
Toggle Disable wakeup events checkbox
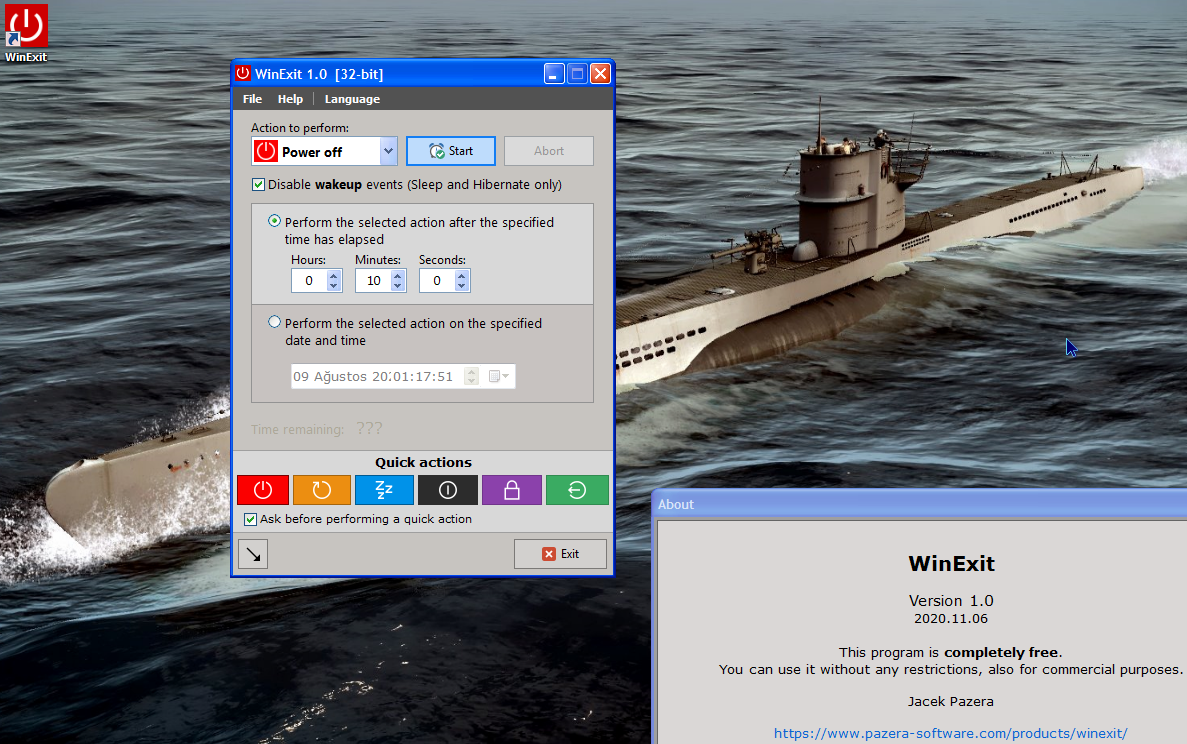tap(258, 185)
